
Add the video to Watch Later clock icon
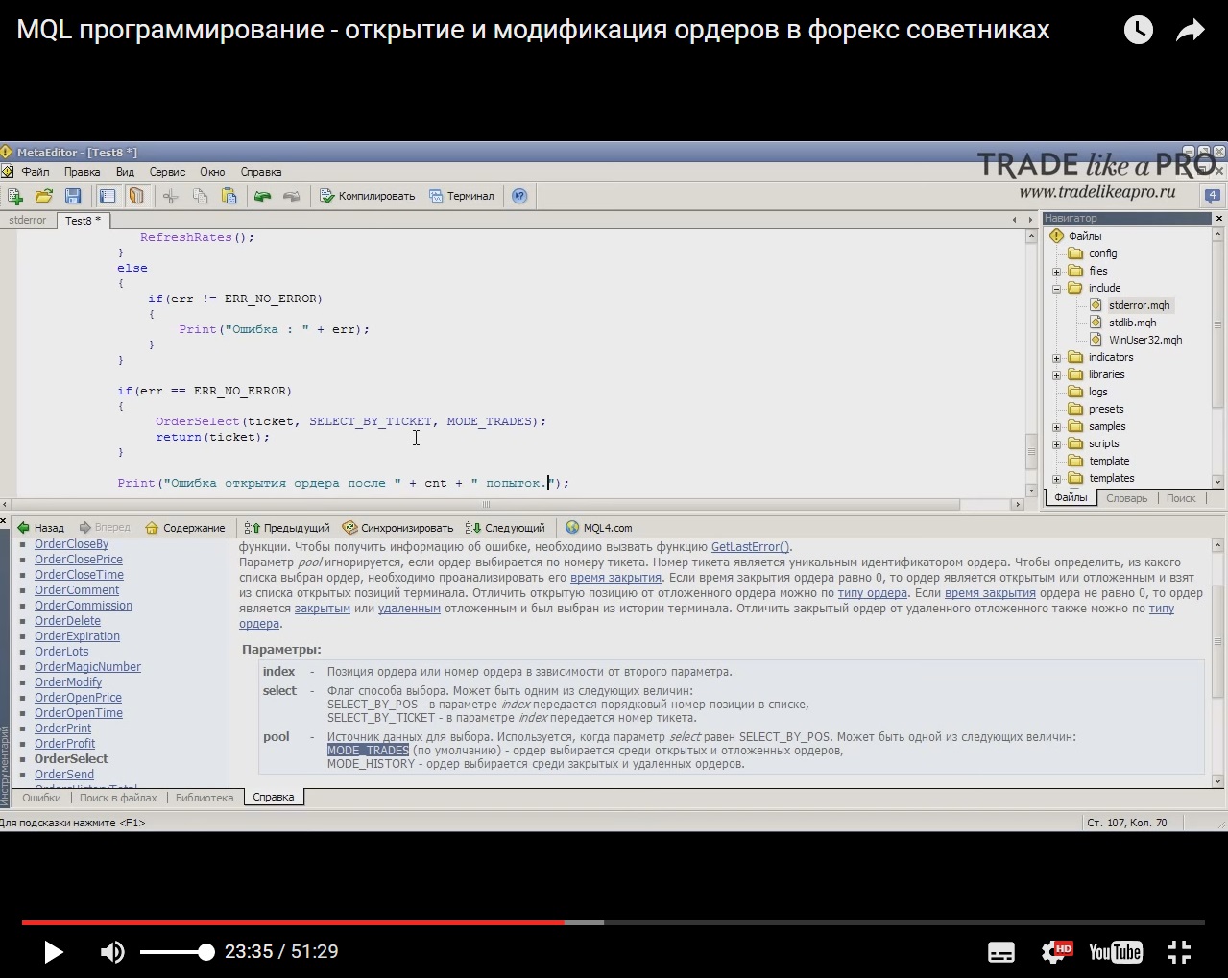[1138, 30]
